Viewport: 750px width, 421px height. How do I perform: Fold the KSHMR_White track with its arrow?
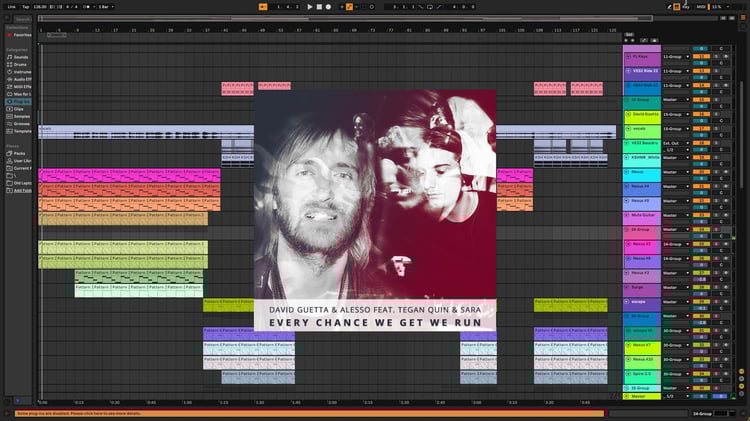tap(627, 158)
